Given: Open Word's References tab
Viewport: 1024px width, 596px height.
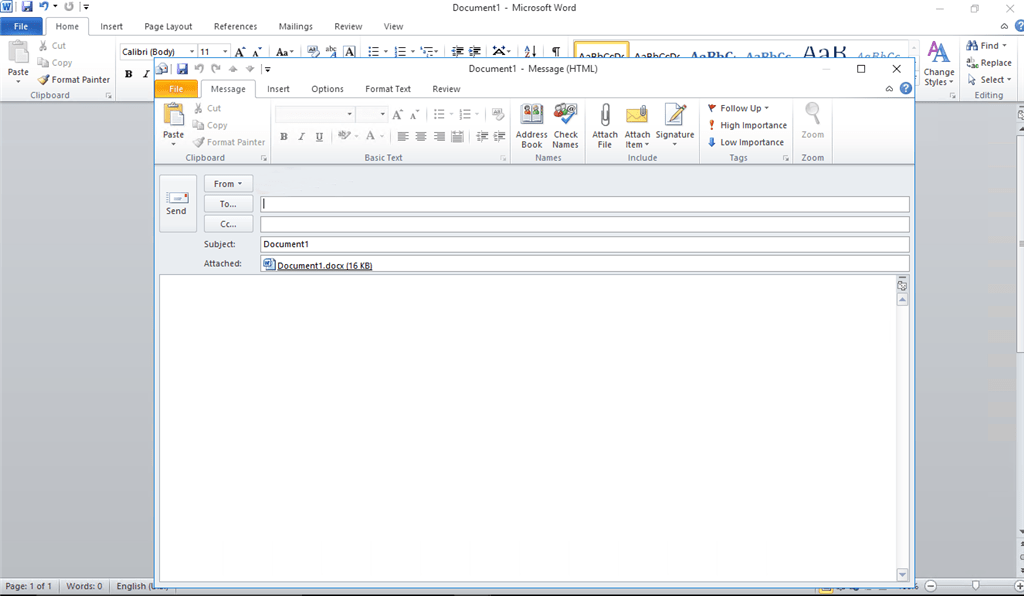Looking at the screenshot, I should coord(235,27).
